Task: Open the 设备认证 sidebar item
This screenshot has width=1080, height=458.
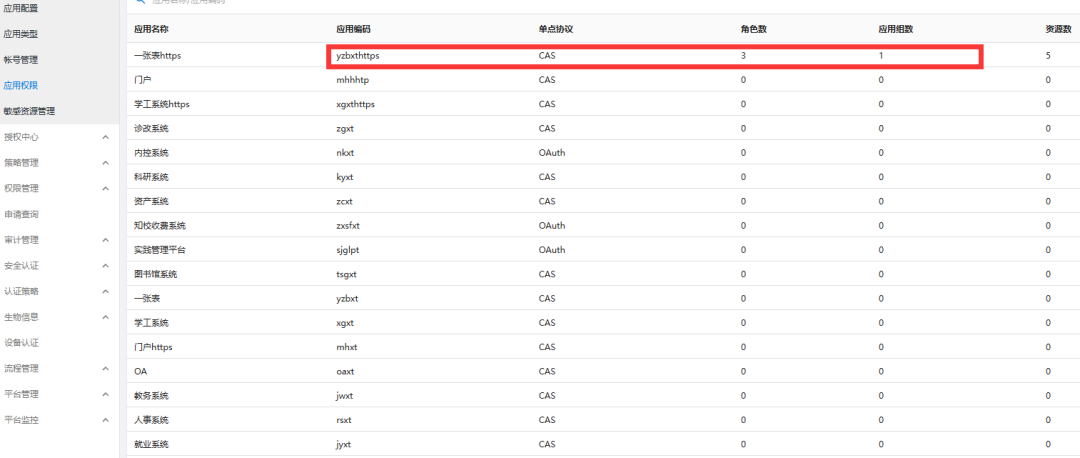Action: (x=21, y=342)
